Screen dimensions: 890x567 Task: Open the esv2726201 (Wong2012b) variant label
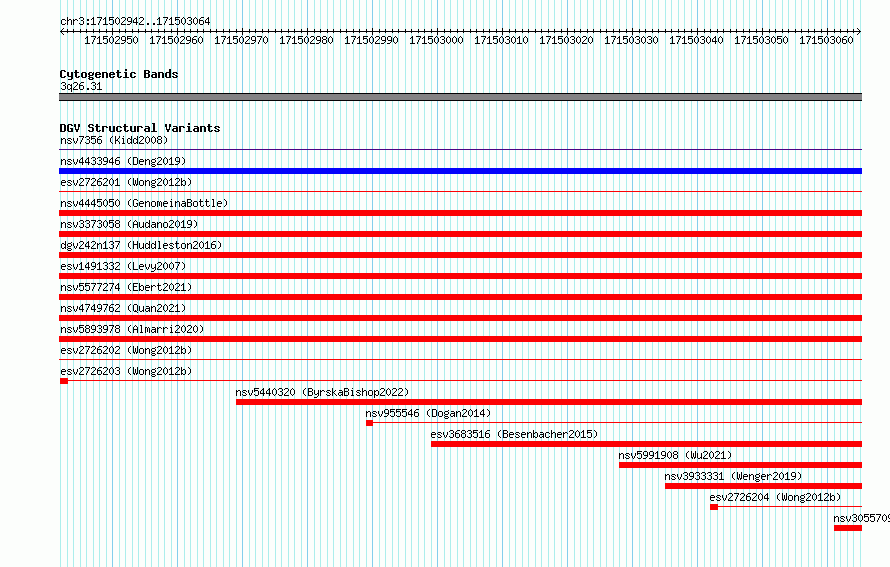click(126, 182)
